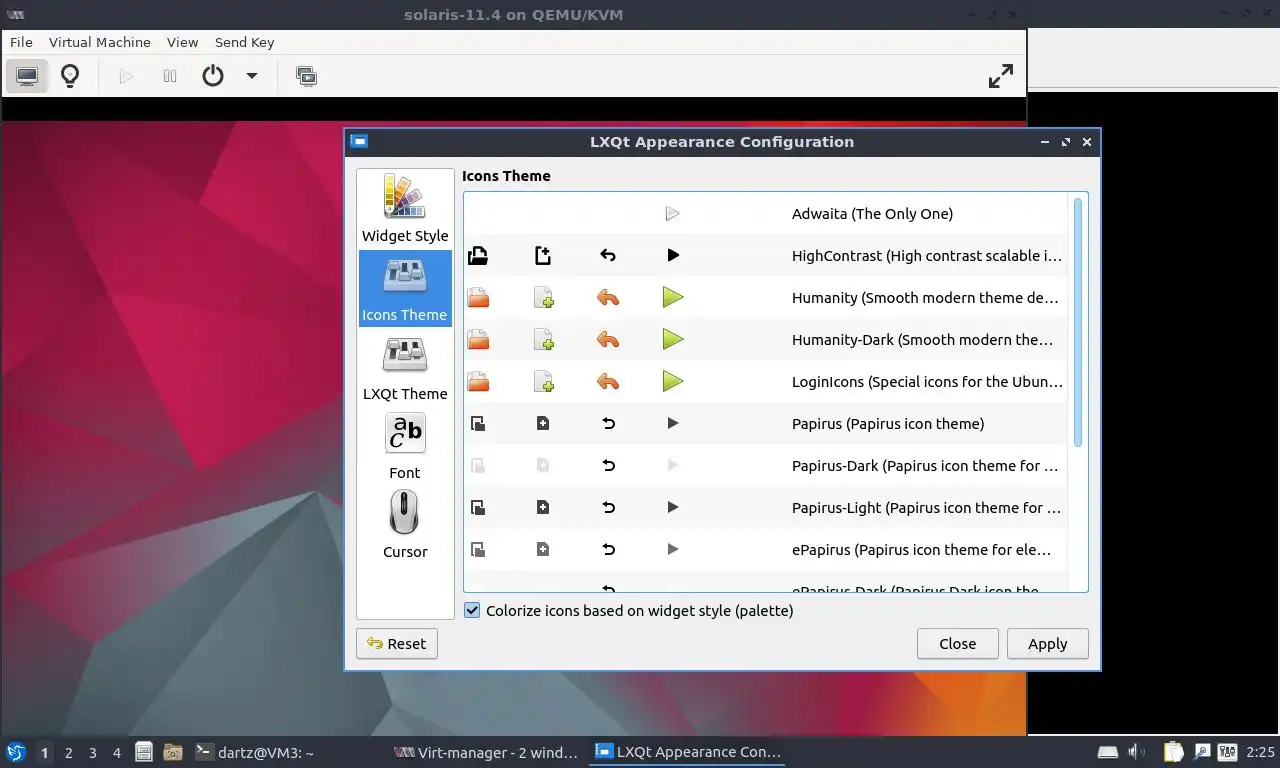Select the Papirus-Light icon theme row
Screen dimensions: 1280x768
click(x=766, y=508)
